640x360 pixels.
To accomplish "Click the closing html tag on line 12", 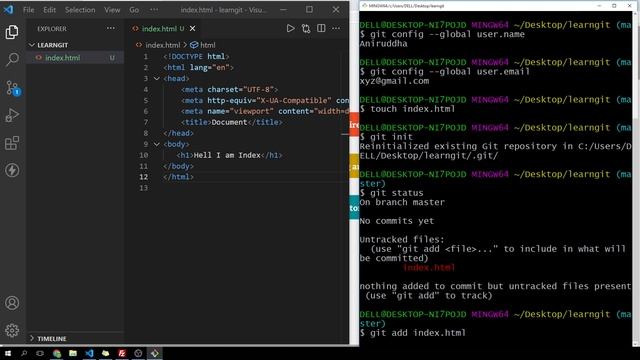I will (x=178, y=177).
